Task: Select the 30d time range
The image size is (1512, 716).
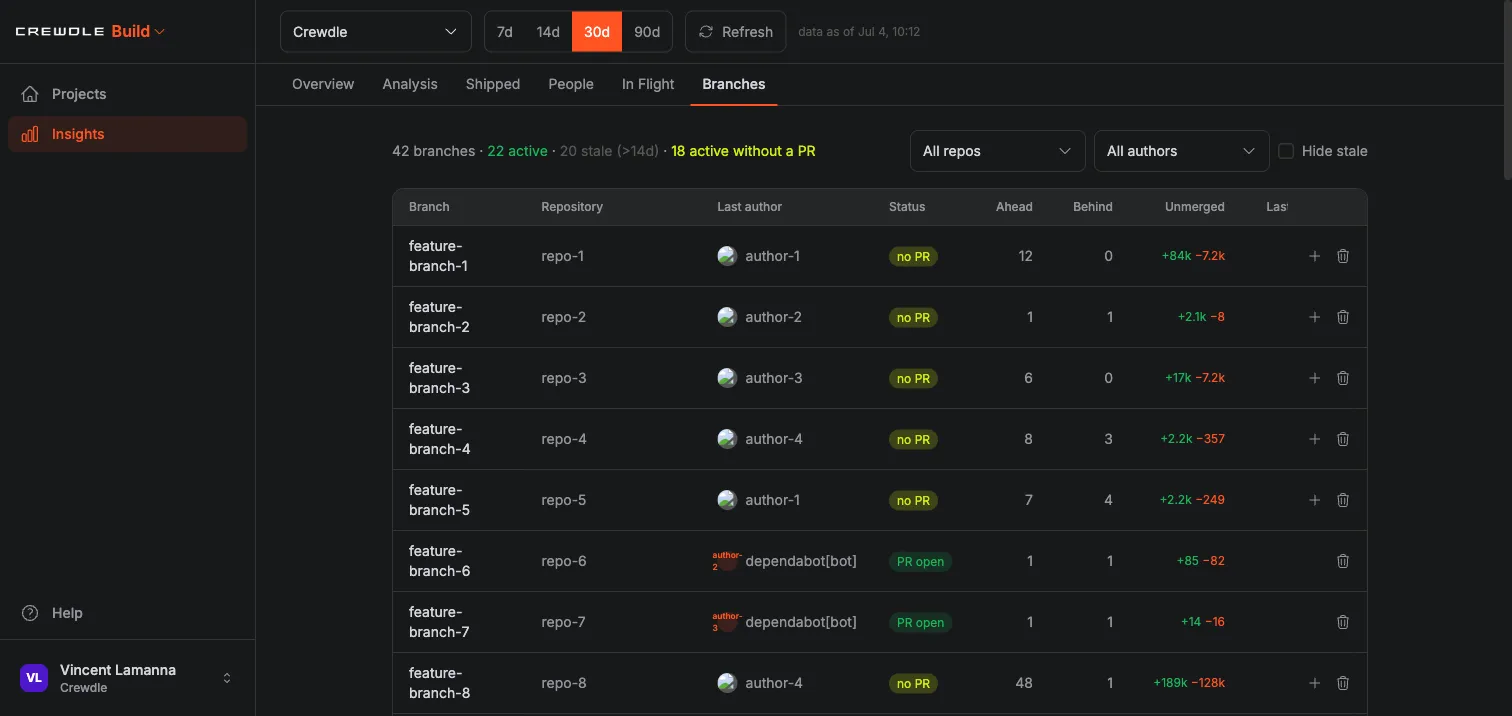Action: click(x=597, y=32)
